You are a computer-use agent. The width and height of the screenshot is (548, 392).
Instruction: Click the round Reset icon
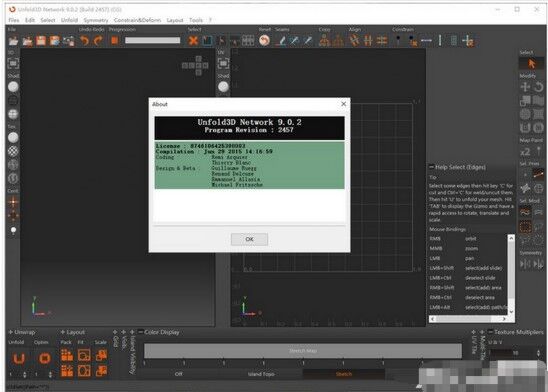point(265,41)
